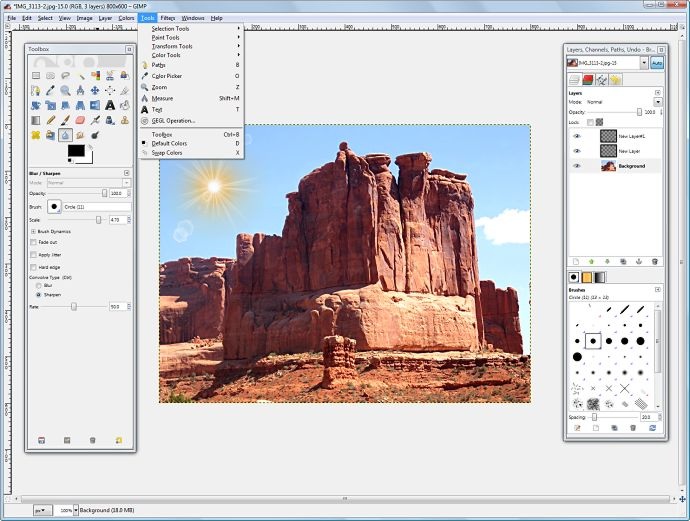The image size is (690, 521).
Task: Click the trash icon in the Layers panel
Action: pyautogui.click(x=655, y=261)
